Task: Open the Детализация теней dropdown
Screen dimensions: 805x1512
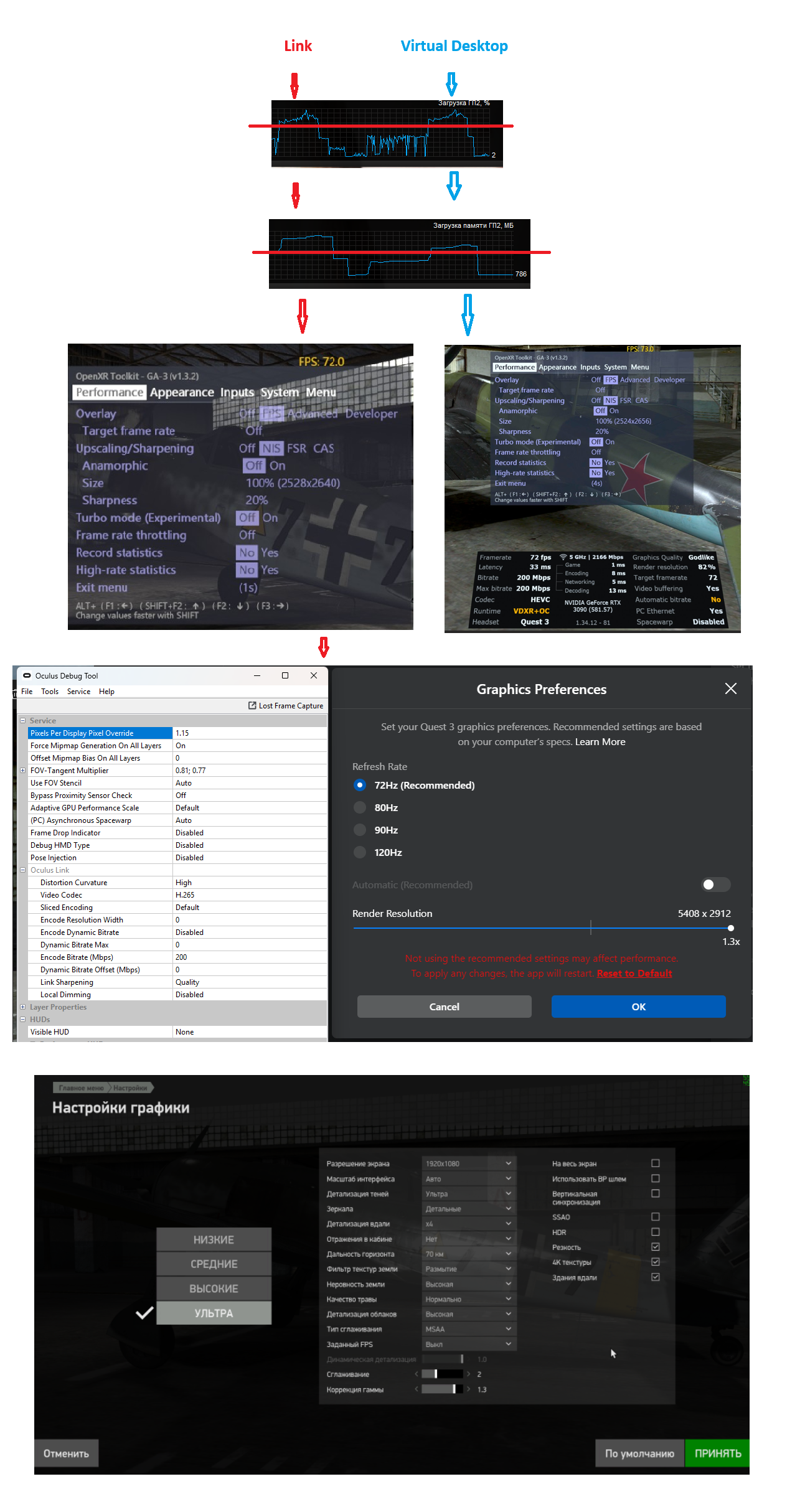Action: 469,1194
